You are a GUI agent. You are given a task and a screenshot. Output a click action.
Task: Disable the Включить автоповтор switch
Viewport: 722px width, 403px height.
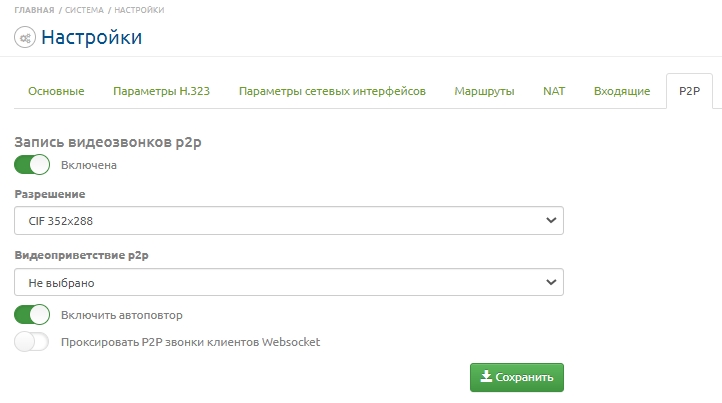pos(32,315)
